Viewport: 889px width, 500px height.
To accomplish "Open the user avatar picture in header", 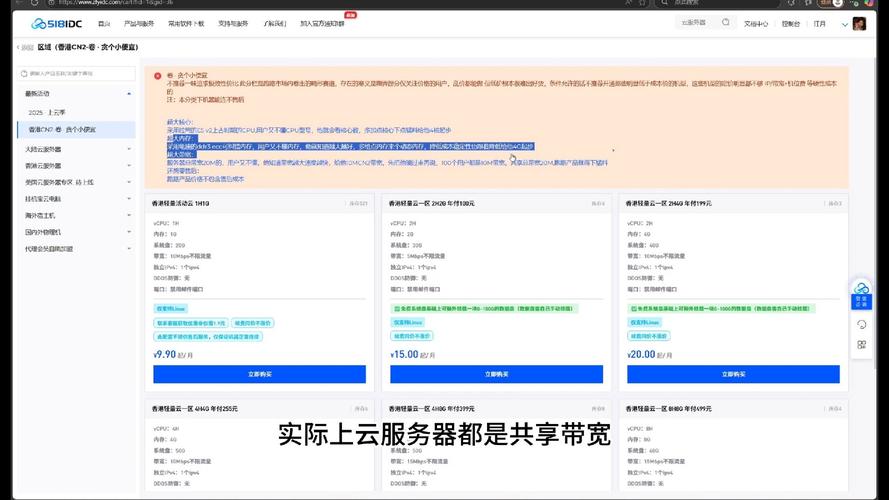I will (859, 24).
